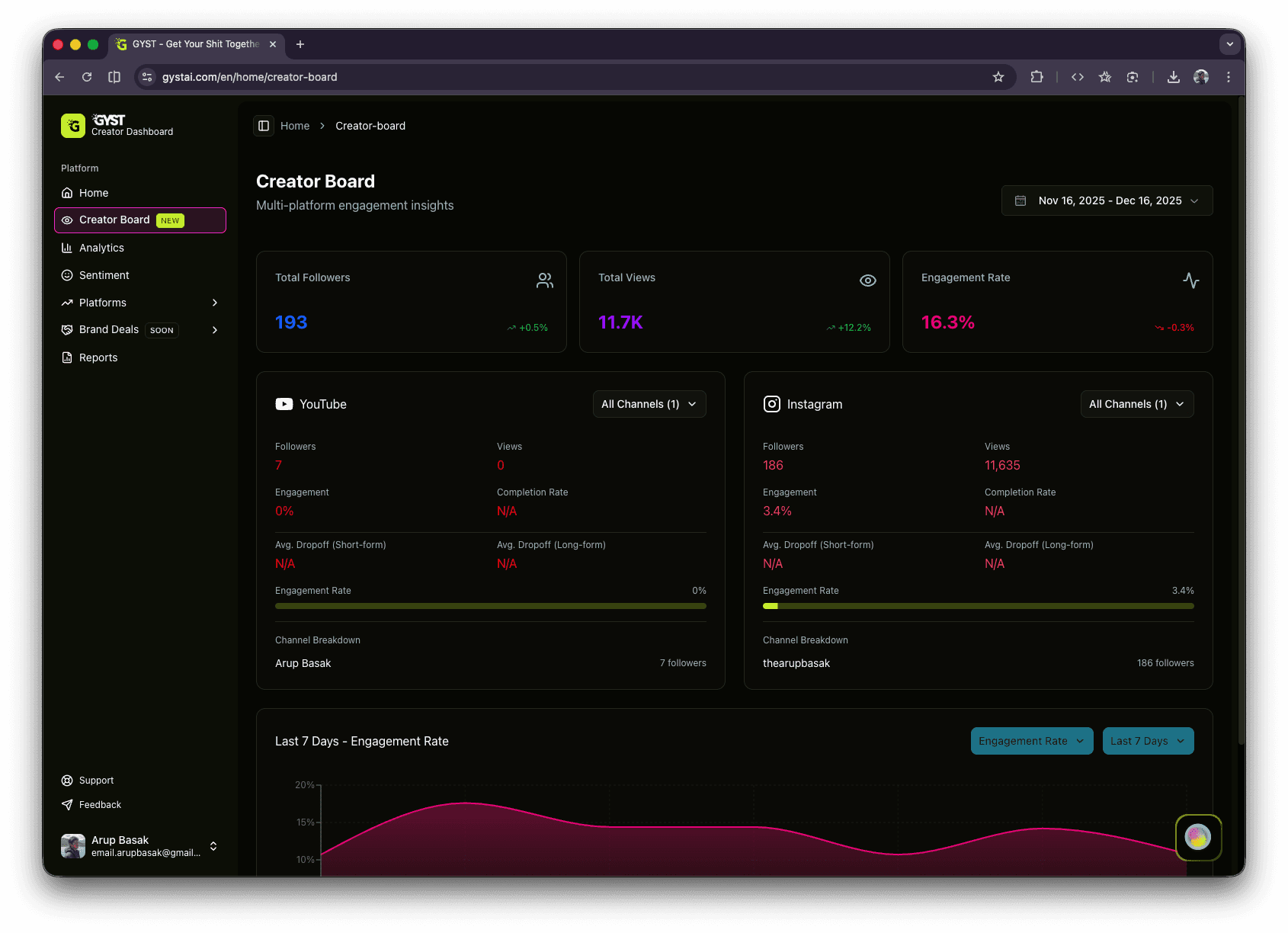
Task: Click the Feedback link in sidebar
Action: pyautogui.click(x=100, y=804)
